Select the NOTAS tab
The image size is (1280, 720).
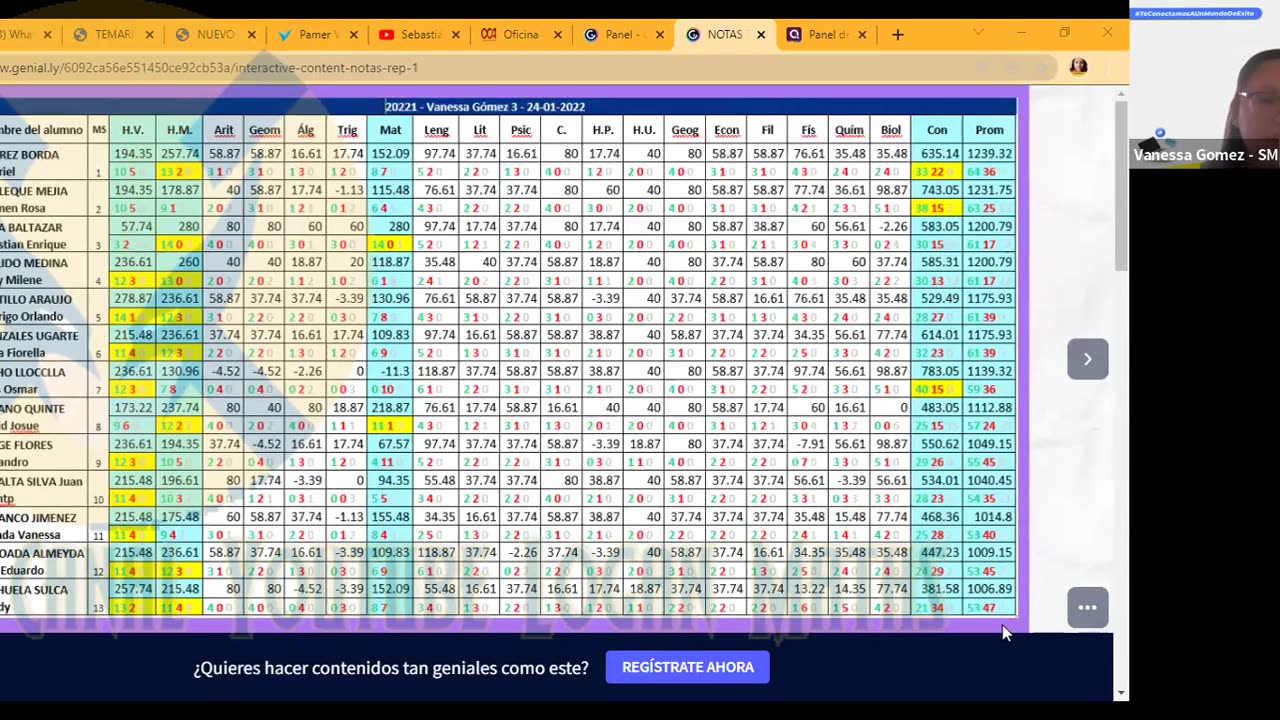pyautogui.click(x=724, y=34)
